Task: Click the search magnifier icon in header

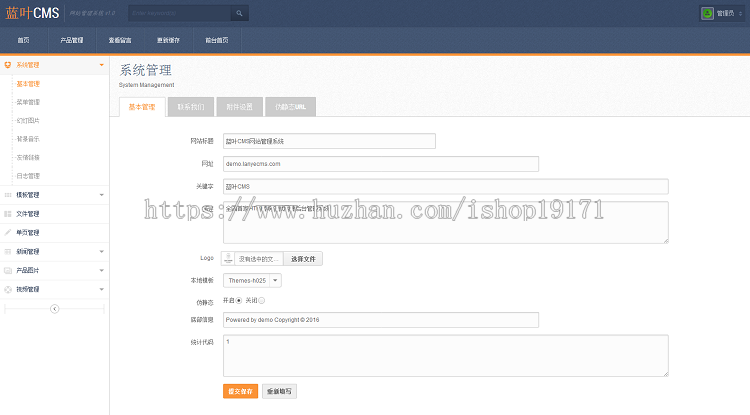Action: (239, 13)
